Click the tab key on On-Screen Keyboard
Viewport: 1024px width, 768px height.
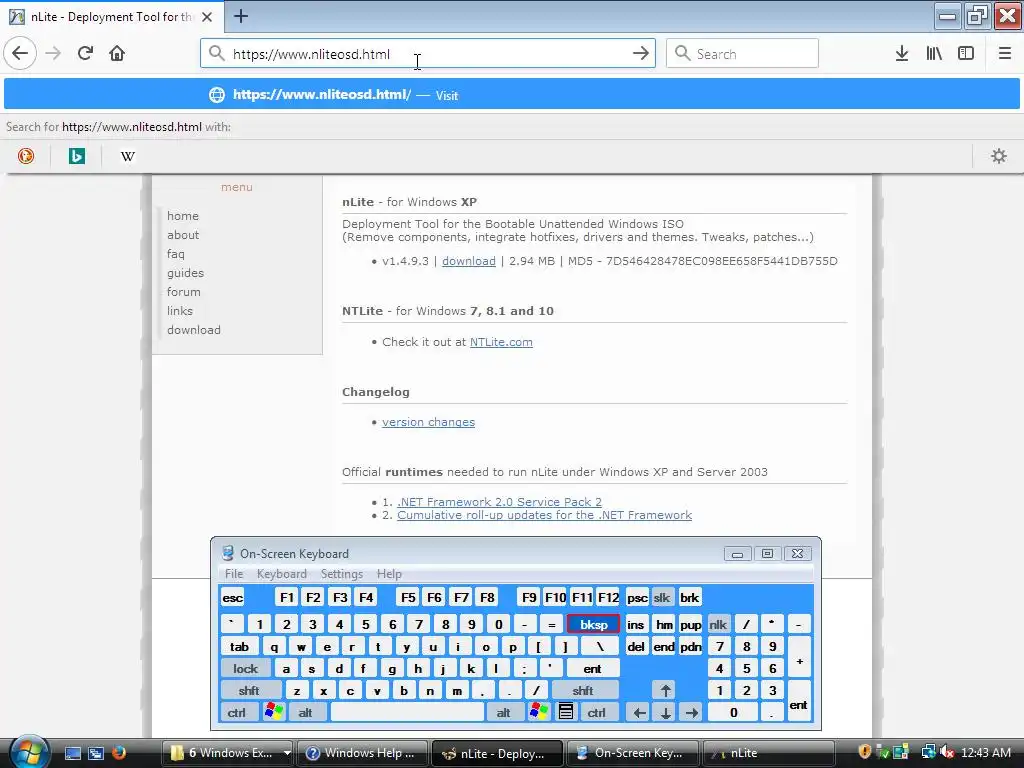point(239,647)
